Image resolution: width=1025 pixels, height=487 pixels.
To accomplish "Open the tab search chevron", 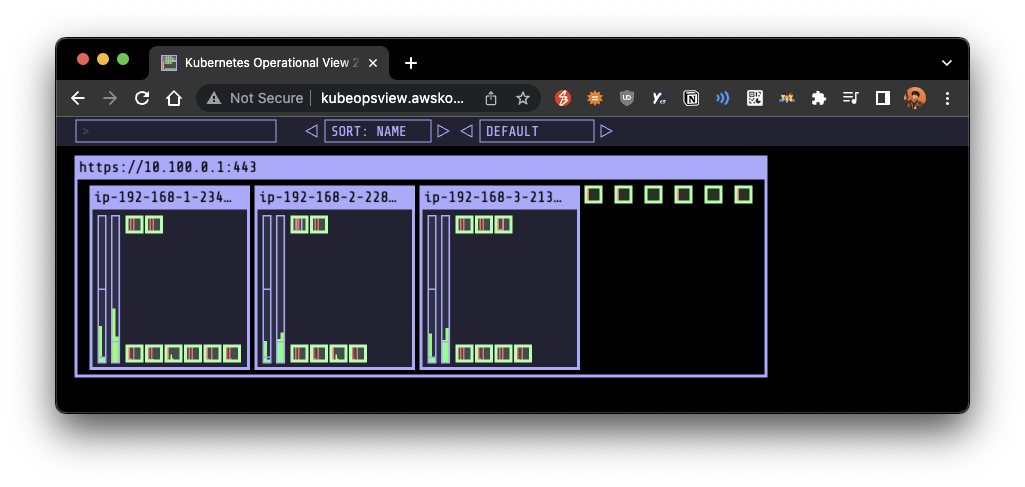I will click(947, 63).
